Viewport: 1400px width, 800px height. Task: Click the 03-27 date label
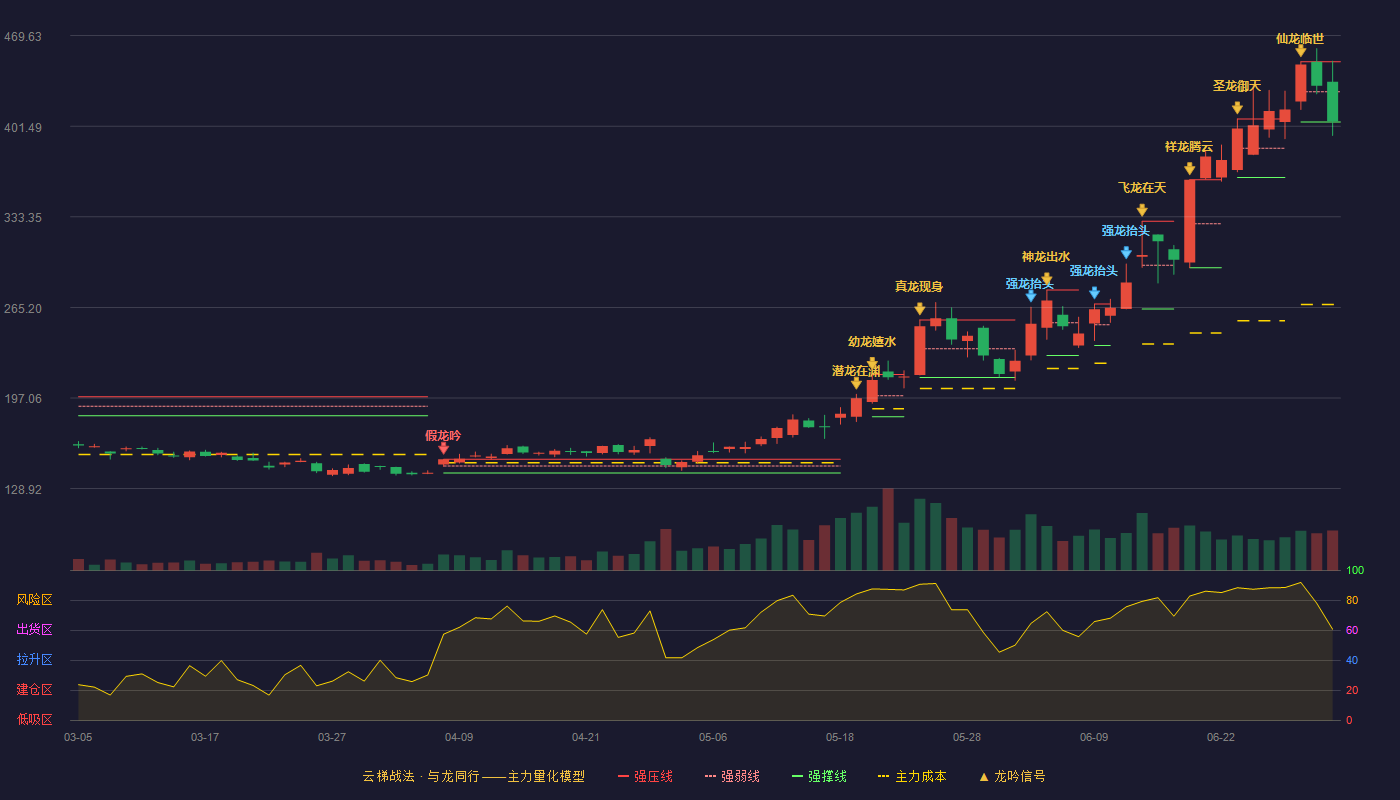[x=332, y=737]
